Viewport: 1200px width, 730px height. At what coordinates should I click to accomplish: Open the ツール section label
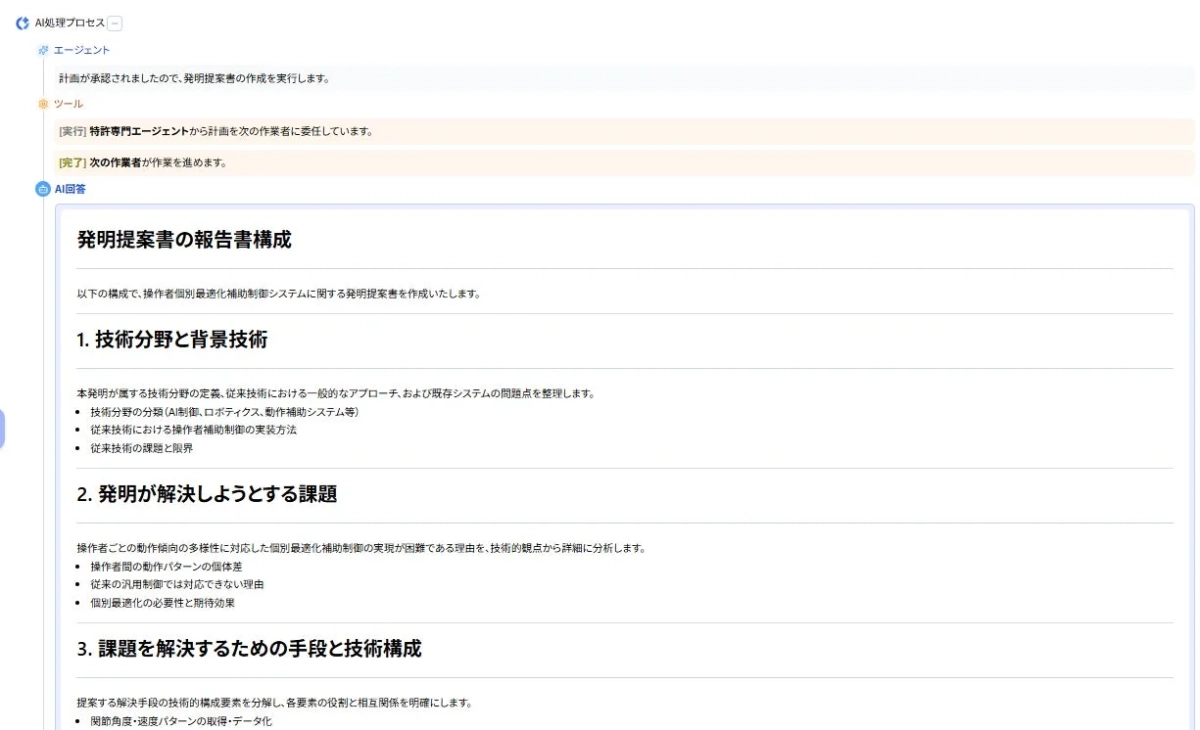click(70, 104)
